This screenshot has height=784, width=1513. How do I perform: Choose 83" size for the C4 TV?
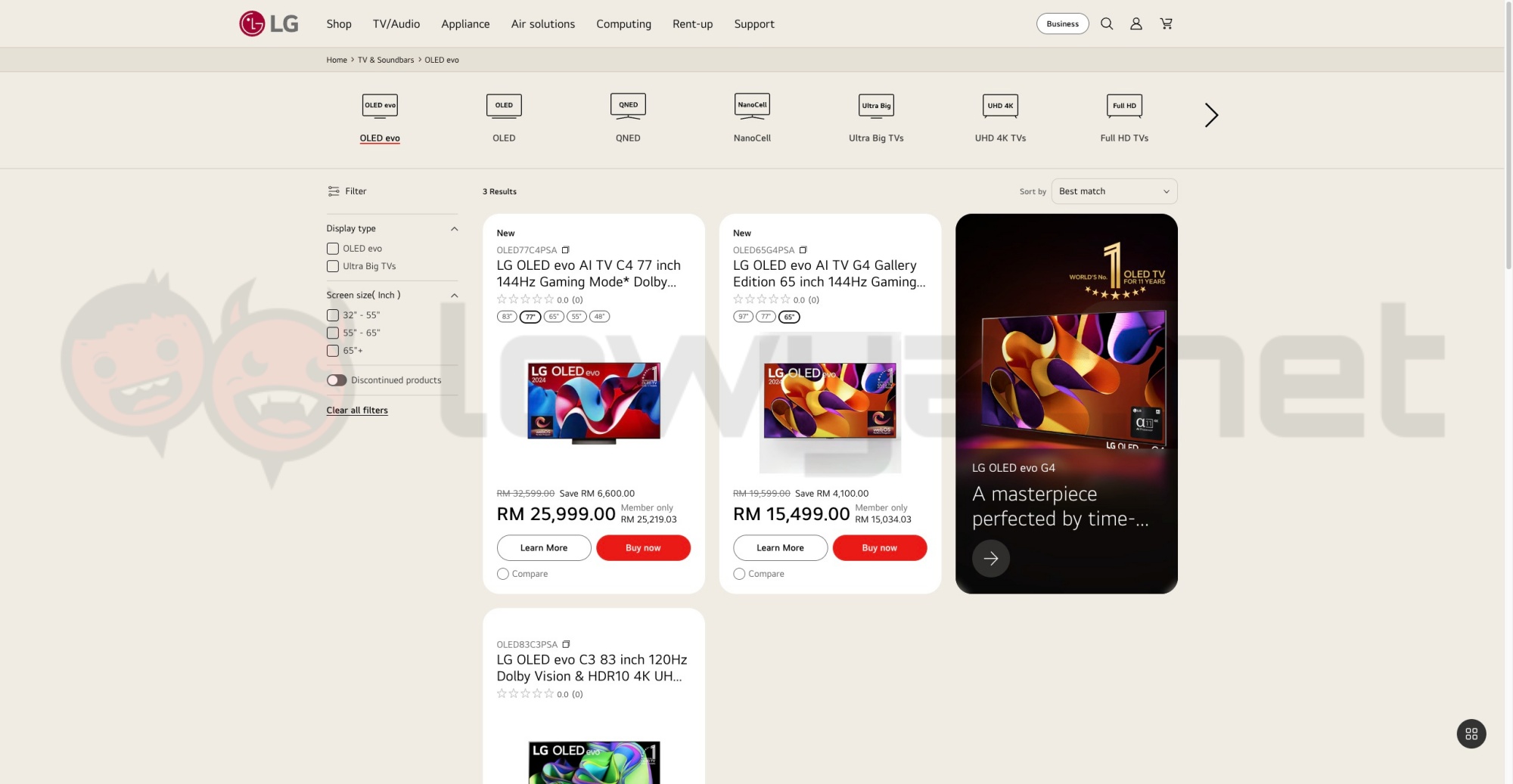click(507, 317)
